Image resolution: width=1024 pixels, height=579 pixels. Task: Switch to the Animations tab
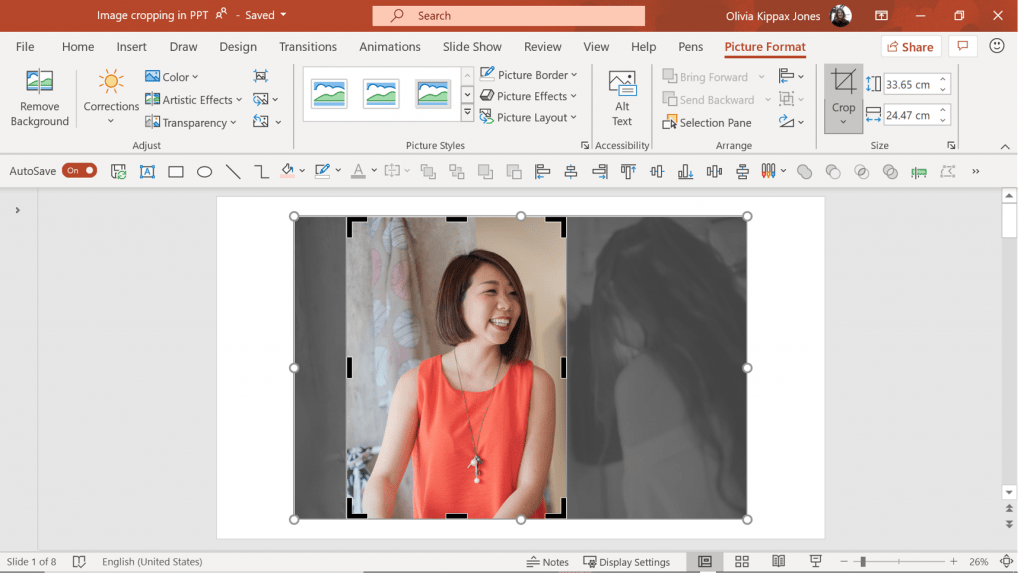click(389, 46)
